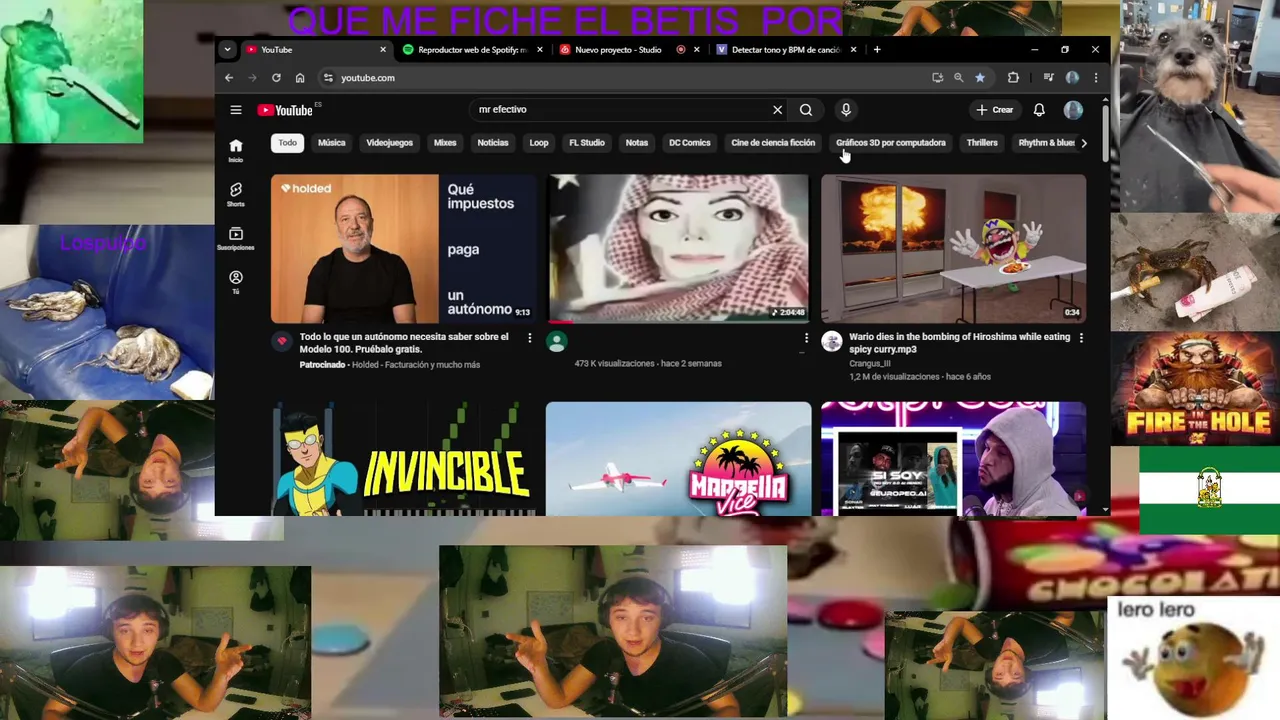Image resolution: width=1280 pixels, height=720 pixels.
Task: Clear the search text with the X icon
Action: pyautogui.click(x=777, y=110)
